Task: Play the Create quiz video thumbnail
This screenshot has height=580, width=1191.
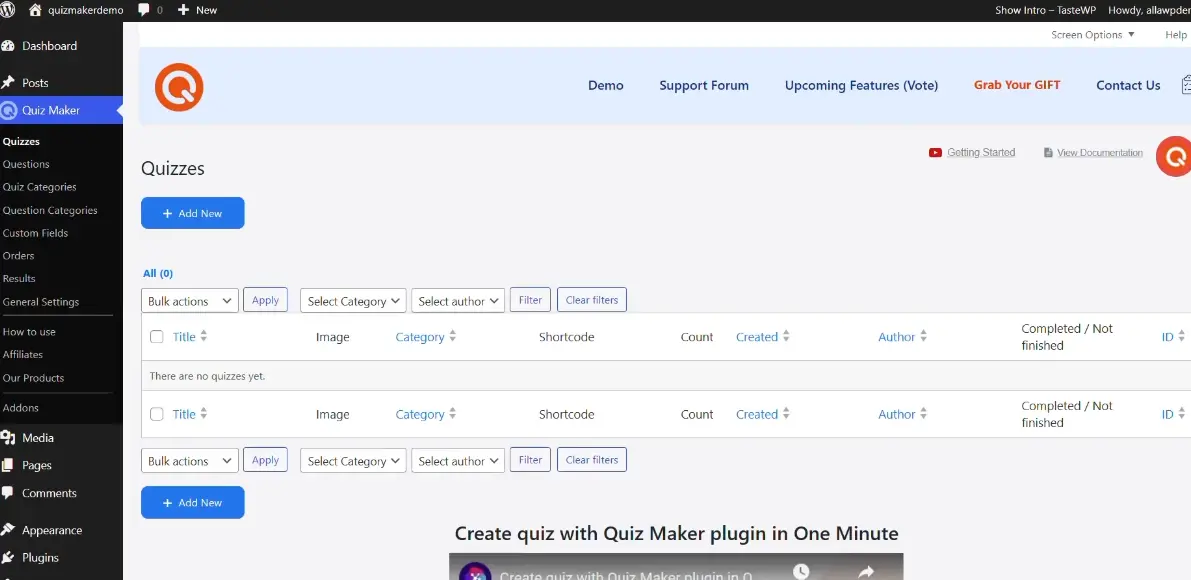Action: (675, 567)
